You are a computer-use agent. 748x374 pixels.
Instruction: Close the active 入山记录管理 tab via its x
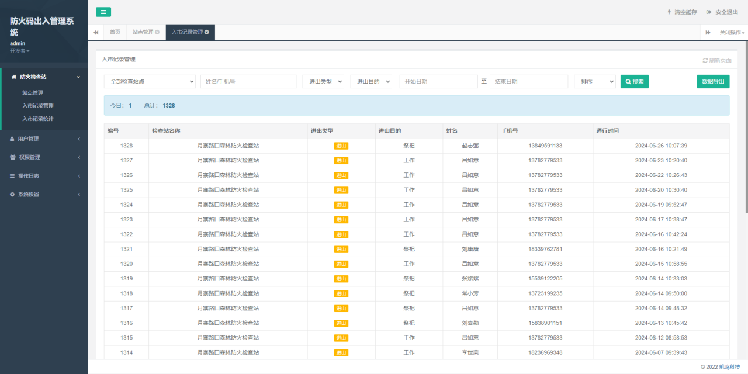click(x=207, y=32)
